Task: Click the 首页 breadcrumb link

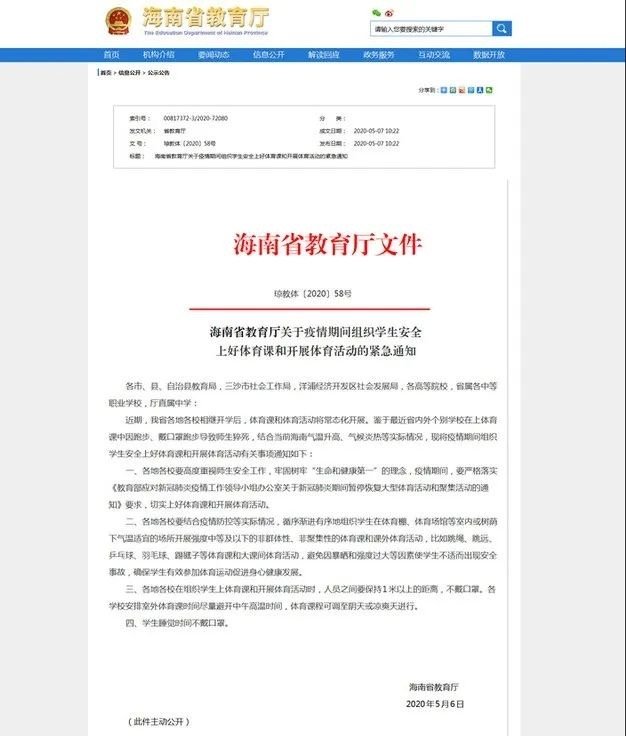Action: pos(106,73)
